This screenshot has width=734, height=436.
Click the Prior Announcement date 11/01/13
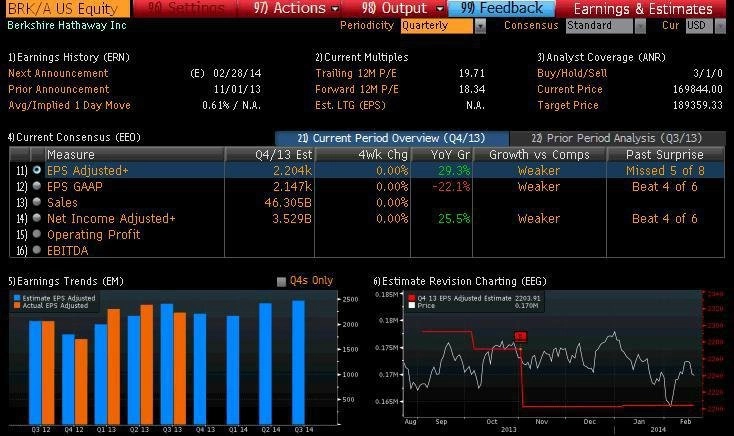237,89
